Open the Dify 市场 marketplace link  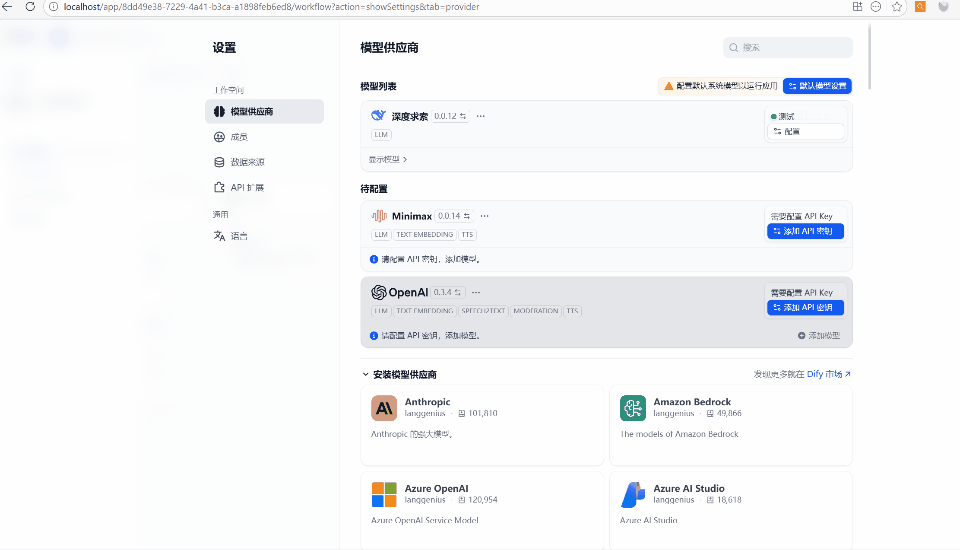(x=828, y=374)
